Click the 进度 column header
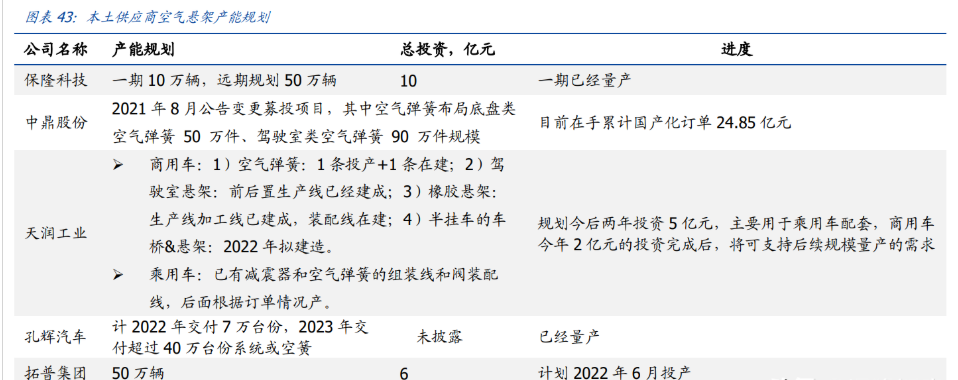 pos(736,49)
